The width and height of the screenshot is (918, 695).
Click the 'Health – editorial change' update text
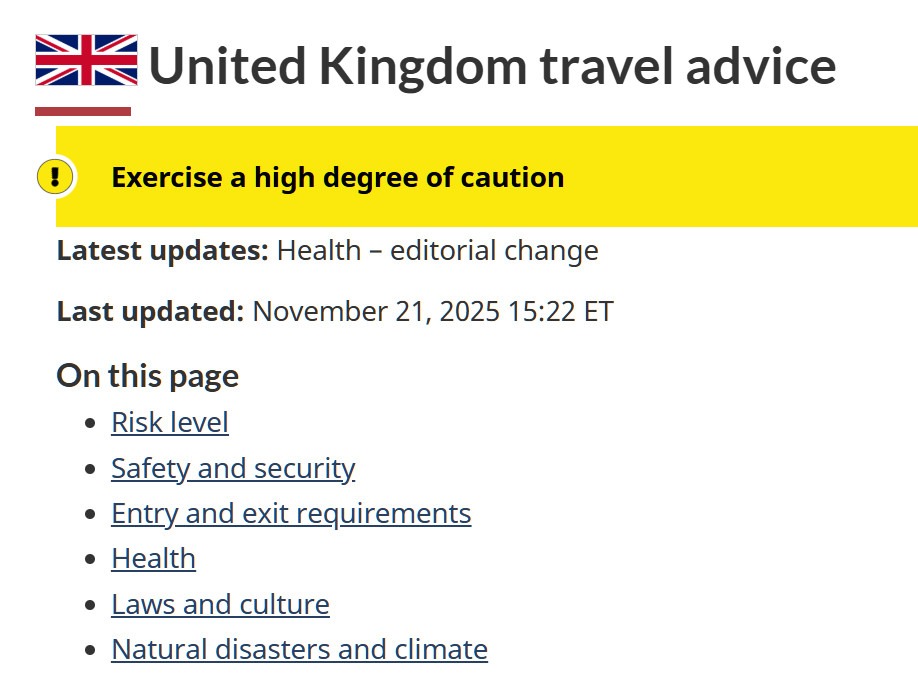point(437,250)
